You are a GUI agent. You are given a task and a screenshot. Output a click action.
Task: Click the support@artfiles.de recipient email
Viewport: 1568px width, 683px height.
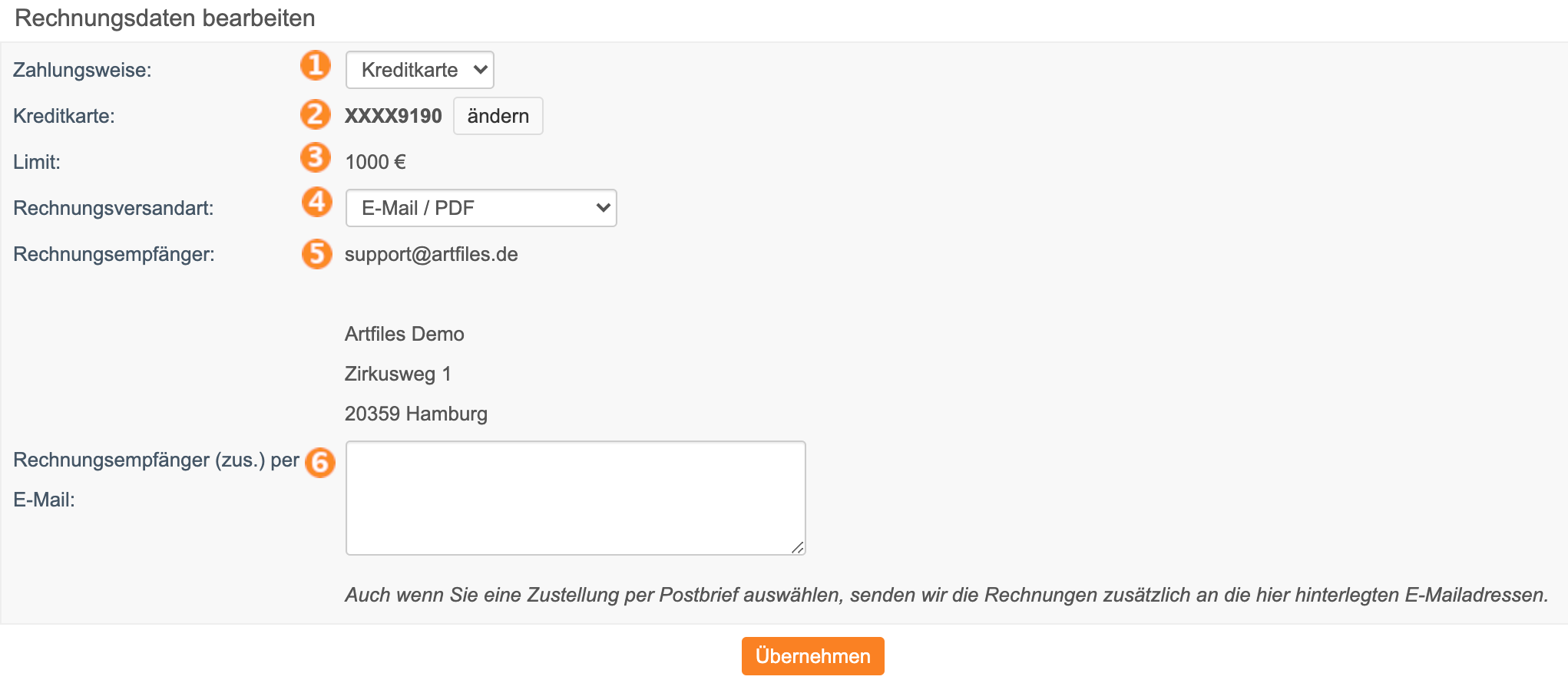point(432,254)
